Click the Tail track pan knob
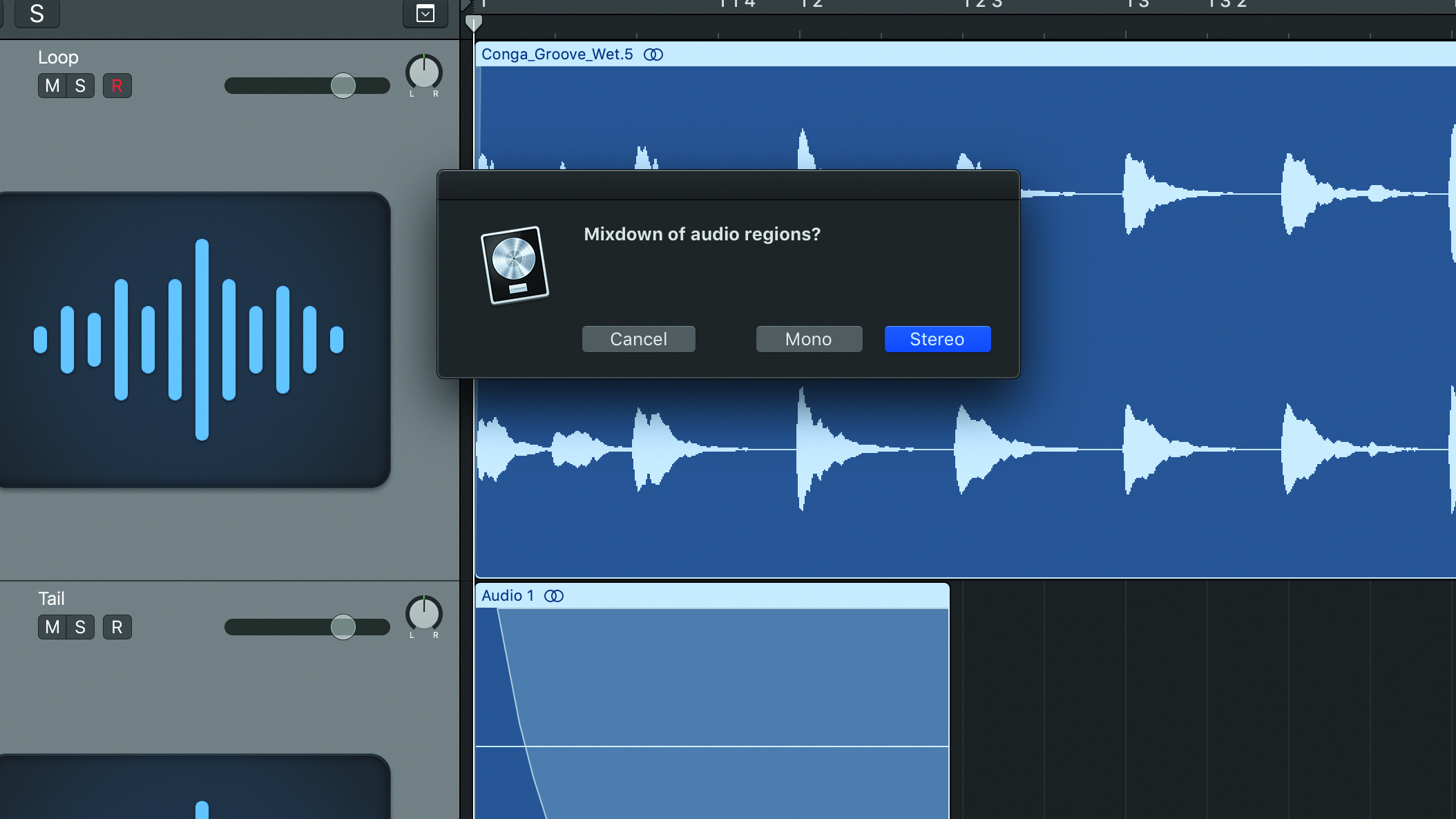The image size is (1456, 819). tap(424, 613)
